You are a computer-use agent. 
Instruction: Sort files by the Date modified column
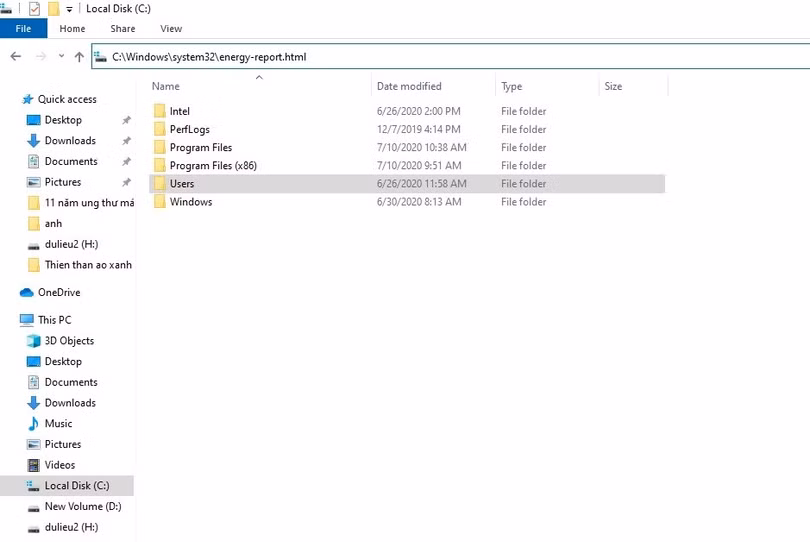tap(409, 87)
